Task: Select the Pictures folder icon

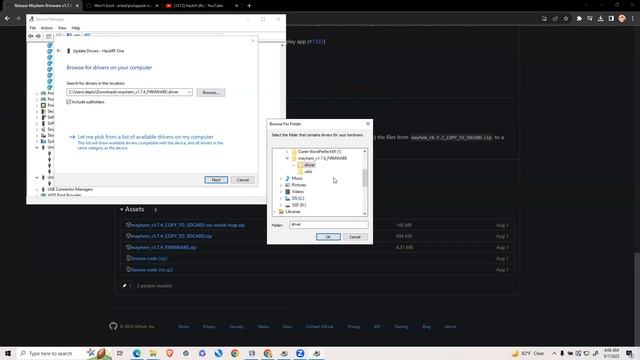Action: [287, 185]
